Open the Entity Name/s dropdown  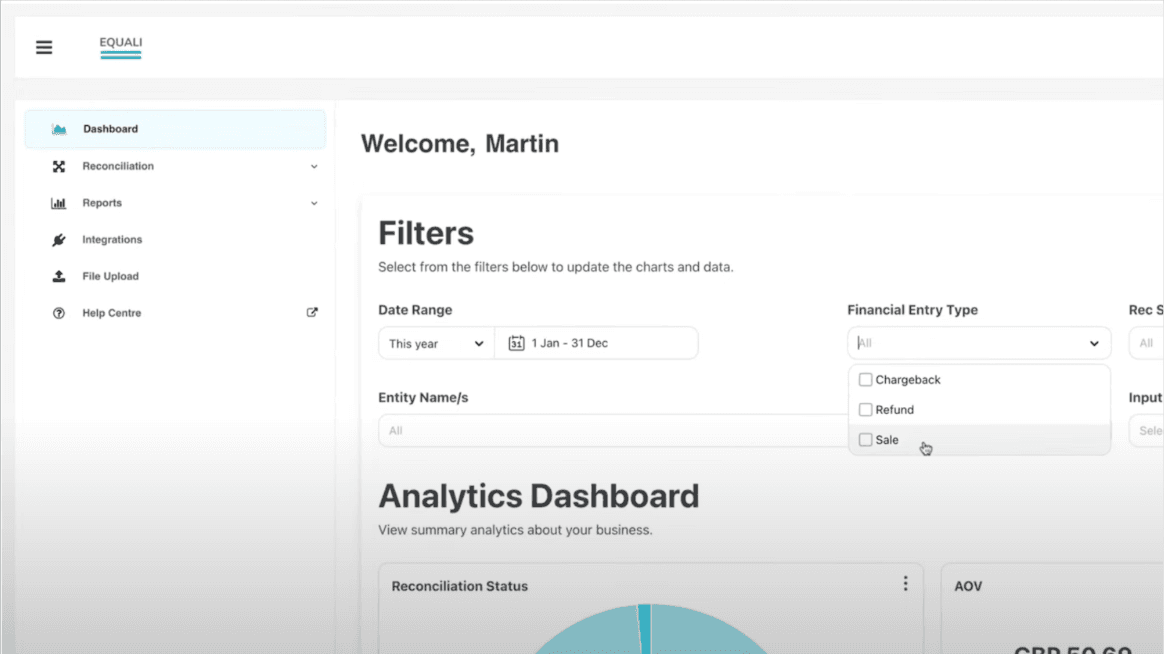point(612,431)
